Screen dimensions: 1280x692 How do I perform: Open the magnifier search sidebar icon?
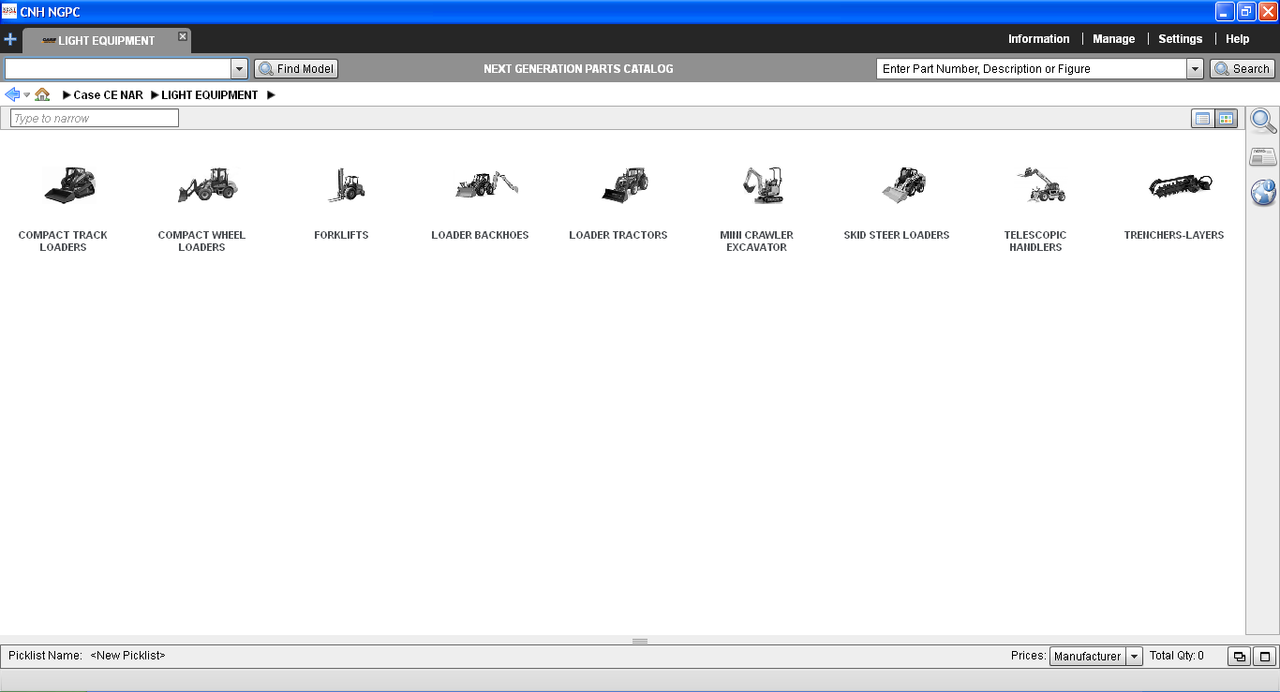pos(1264,122)
